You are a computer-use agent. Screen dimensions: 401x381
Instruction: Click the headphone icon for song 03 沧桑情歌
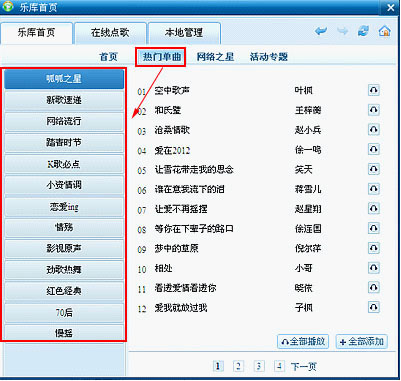tap(374, 129)
